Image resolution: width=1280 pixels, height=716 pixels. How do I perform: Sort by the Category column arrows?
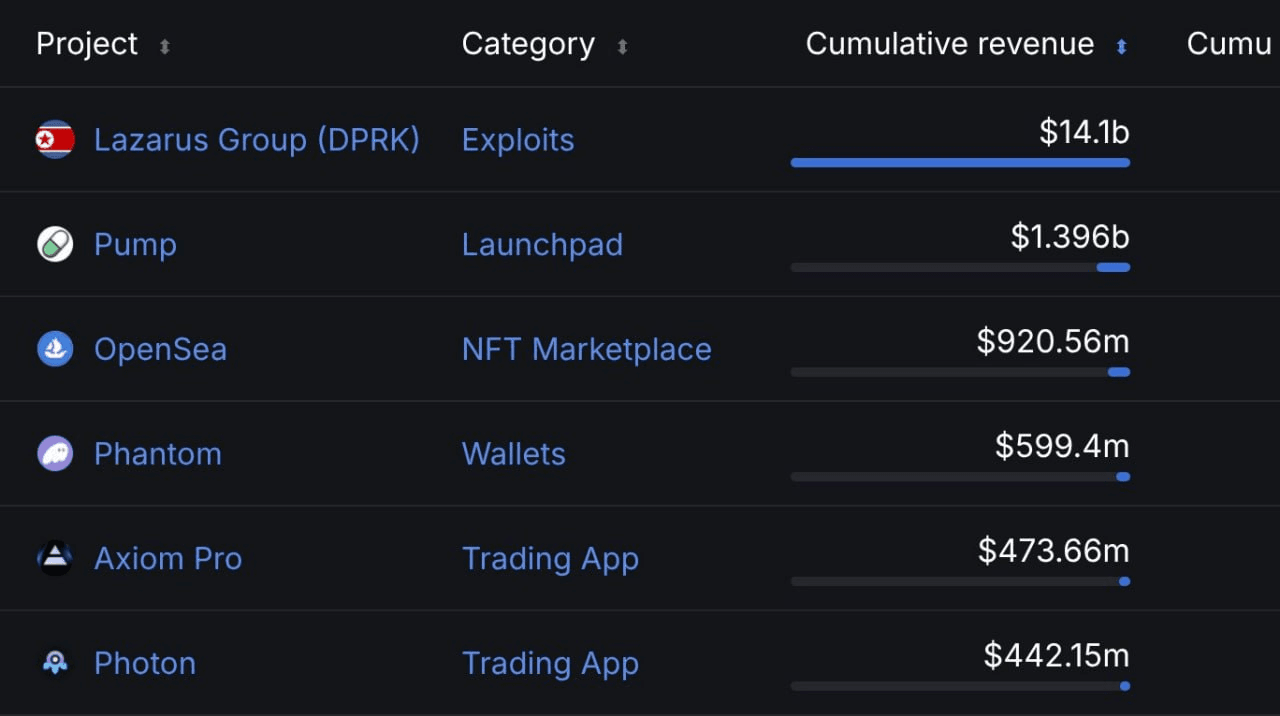coord(621,46)
